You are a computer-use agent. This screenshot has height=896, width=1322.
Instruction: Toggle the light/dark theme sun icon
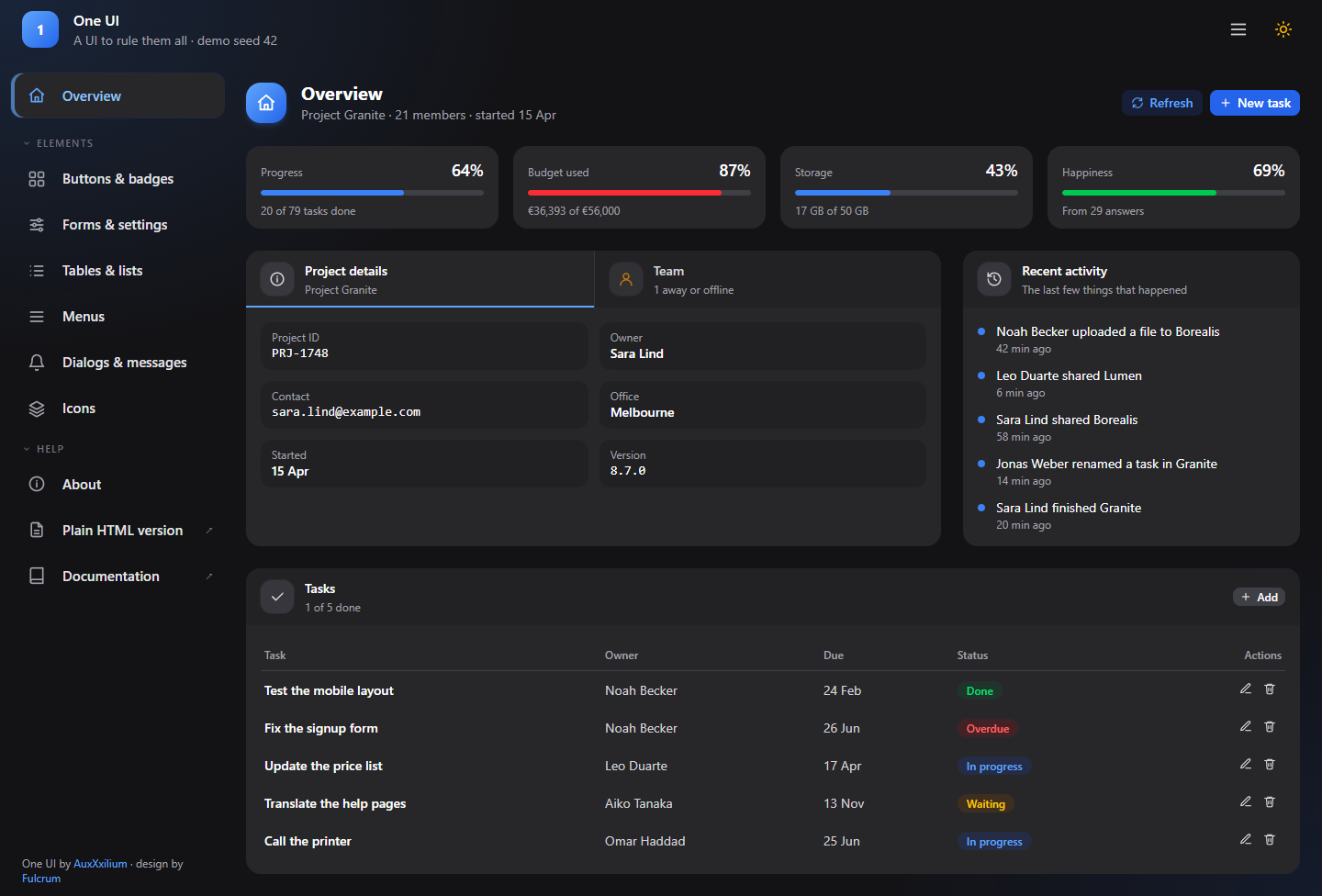pos(1283,29)
